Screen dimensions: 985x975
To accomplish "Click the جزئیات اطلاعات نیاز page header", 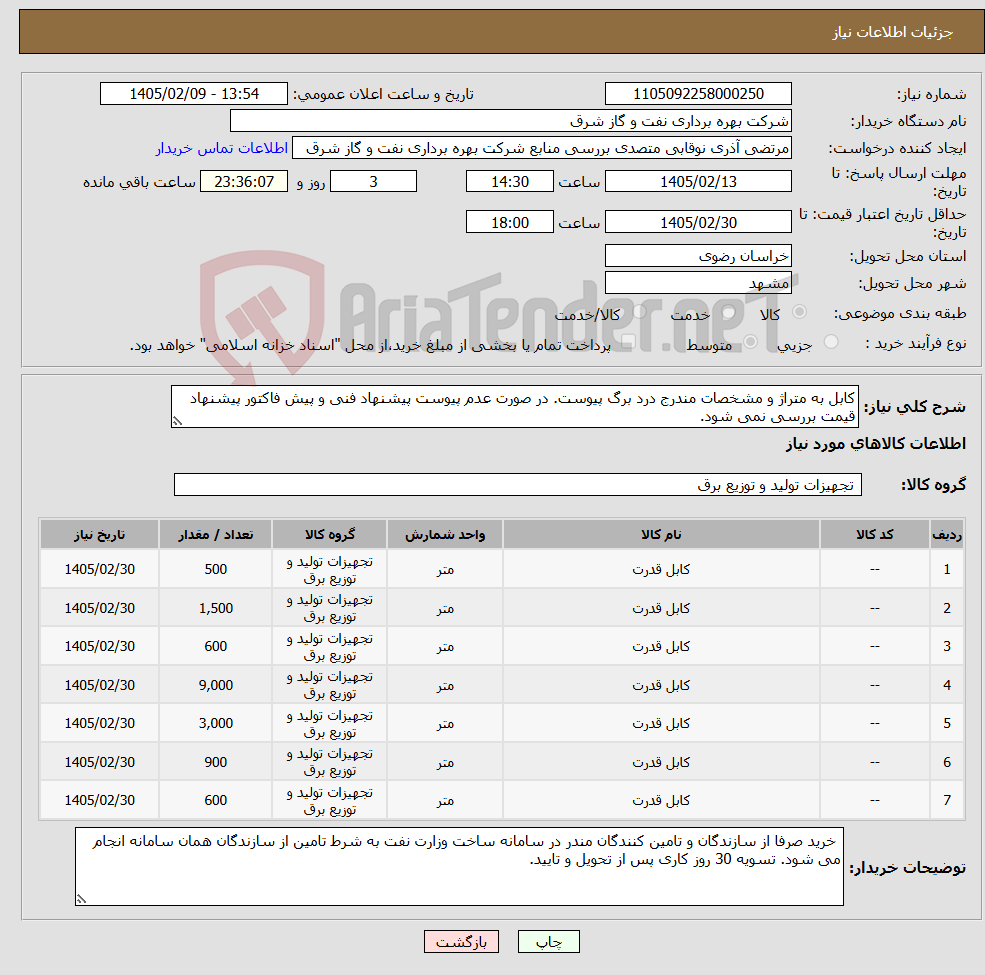I will pos(893,32).
